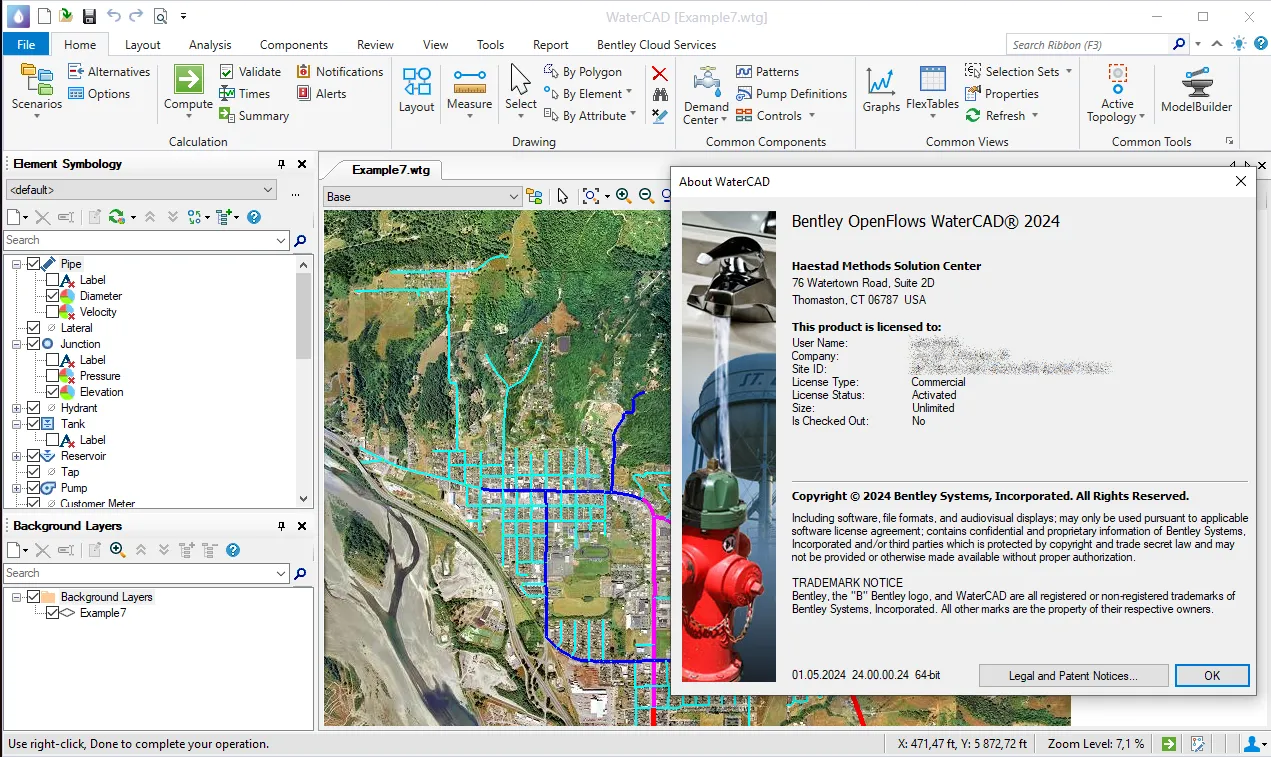Open the Components ribbon tab

294,44
